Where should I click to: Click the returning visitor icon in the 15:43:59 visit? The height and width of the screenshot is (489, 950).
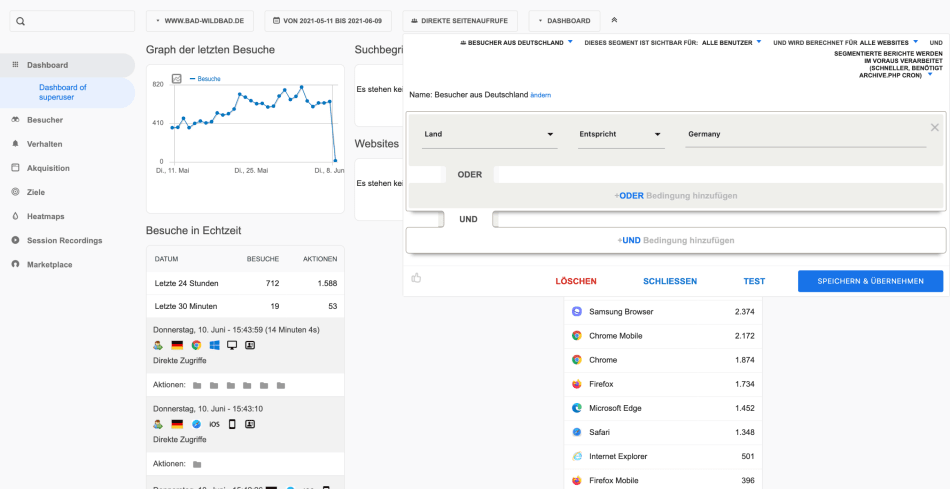[x=158, y=345]
